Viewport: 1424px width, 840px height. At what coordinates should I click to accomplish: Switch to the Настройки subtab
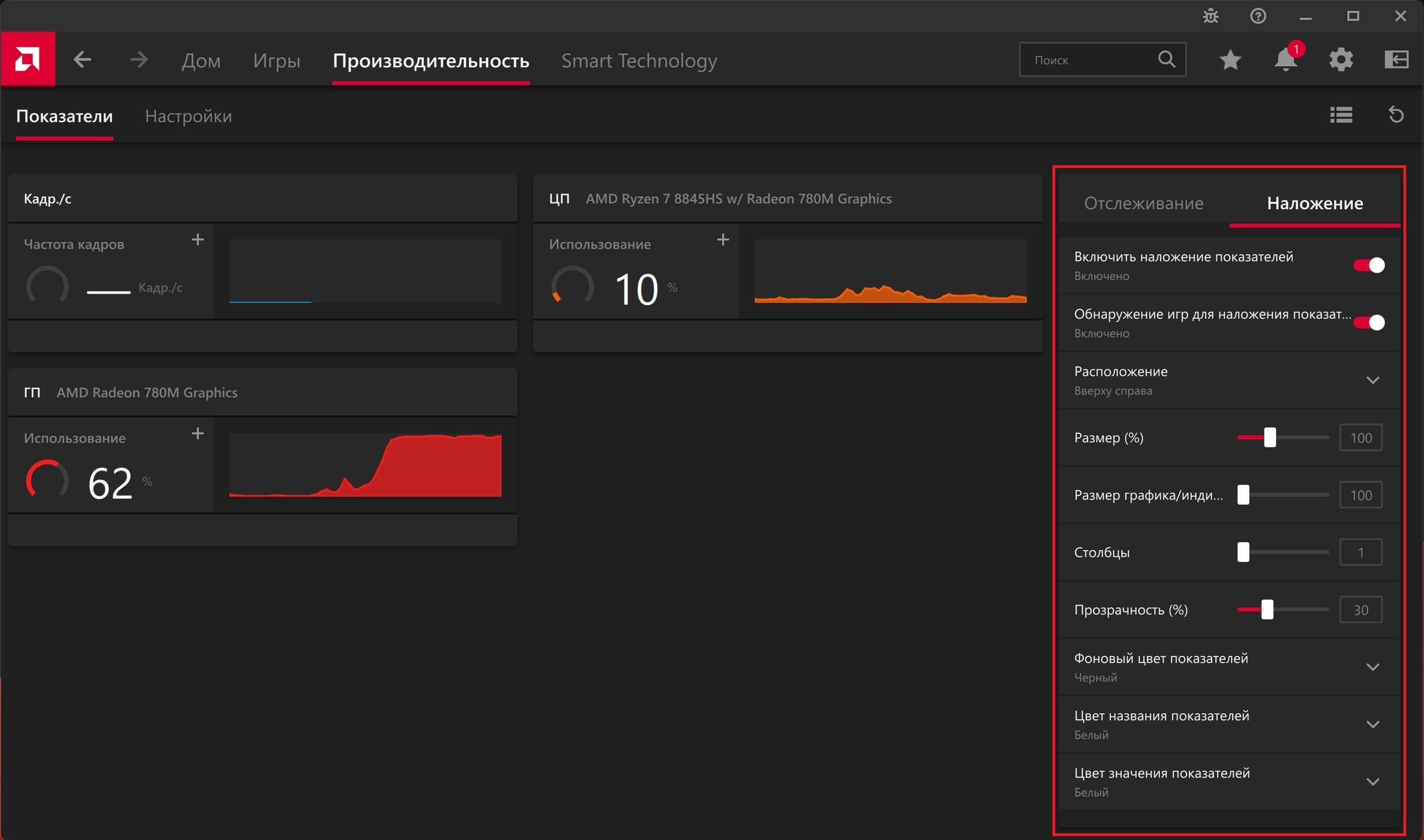coord(189,116)
